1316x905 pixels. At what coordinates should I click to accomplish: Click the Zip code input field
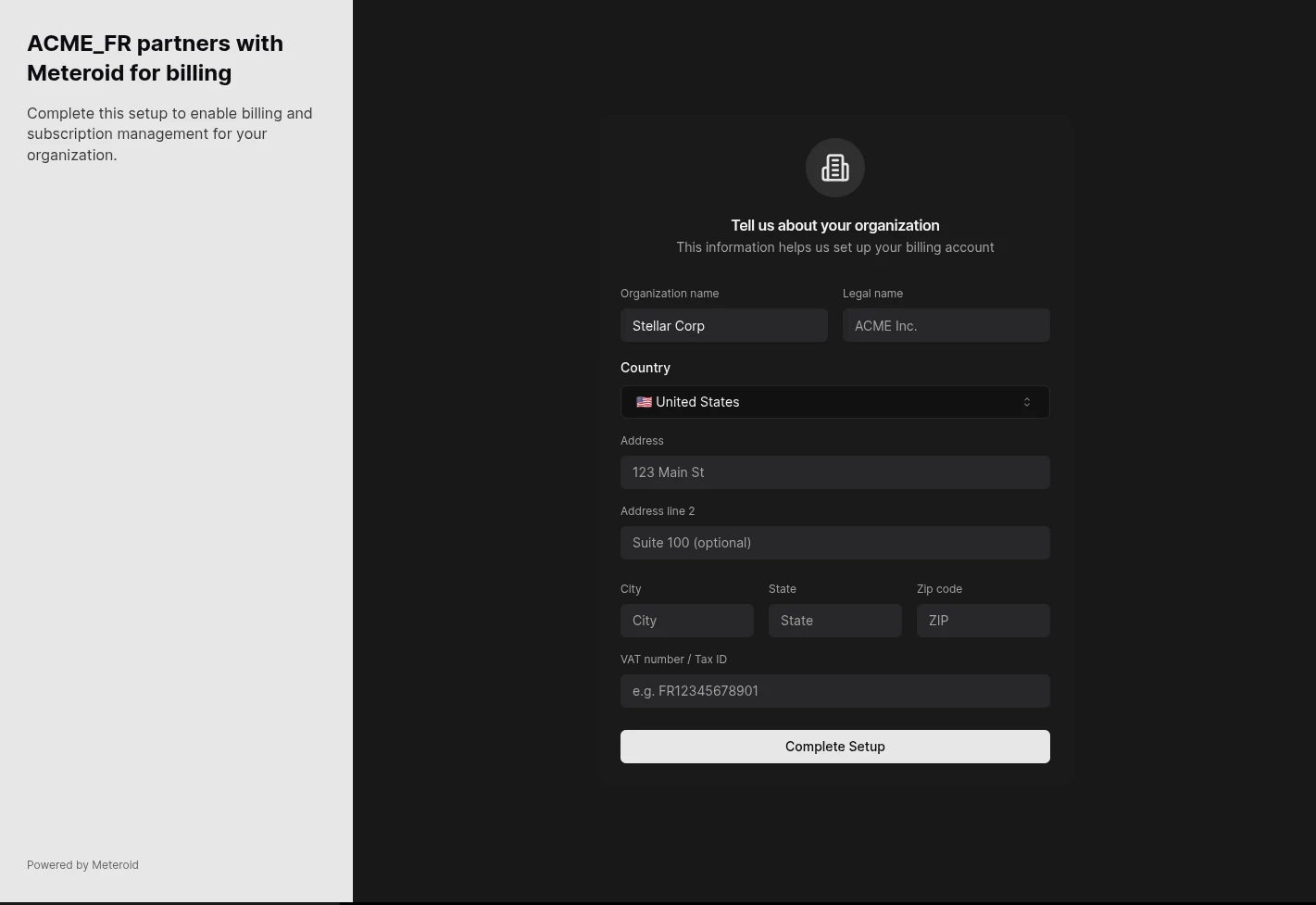point(984,621)
